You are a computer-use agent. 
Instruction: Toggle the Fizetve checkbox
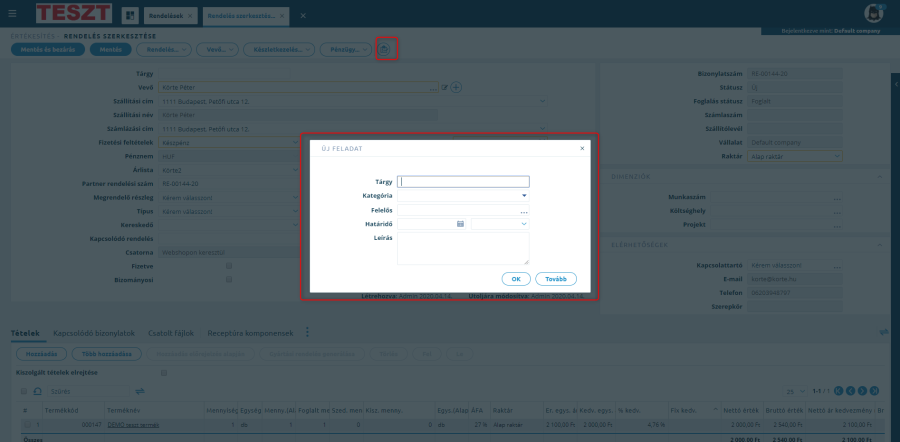coord(229,266)
